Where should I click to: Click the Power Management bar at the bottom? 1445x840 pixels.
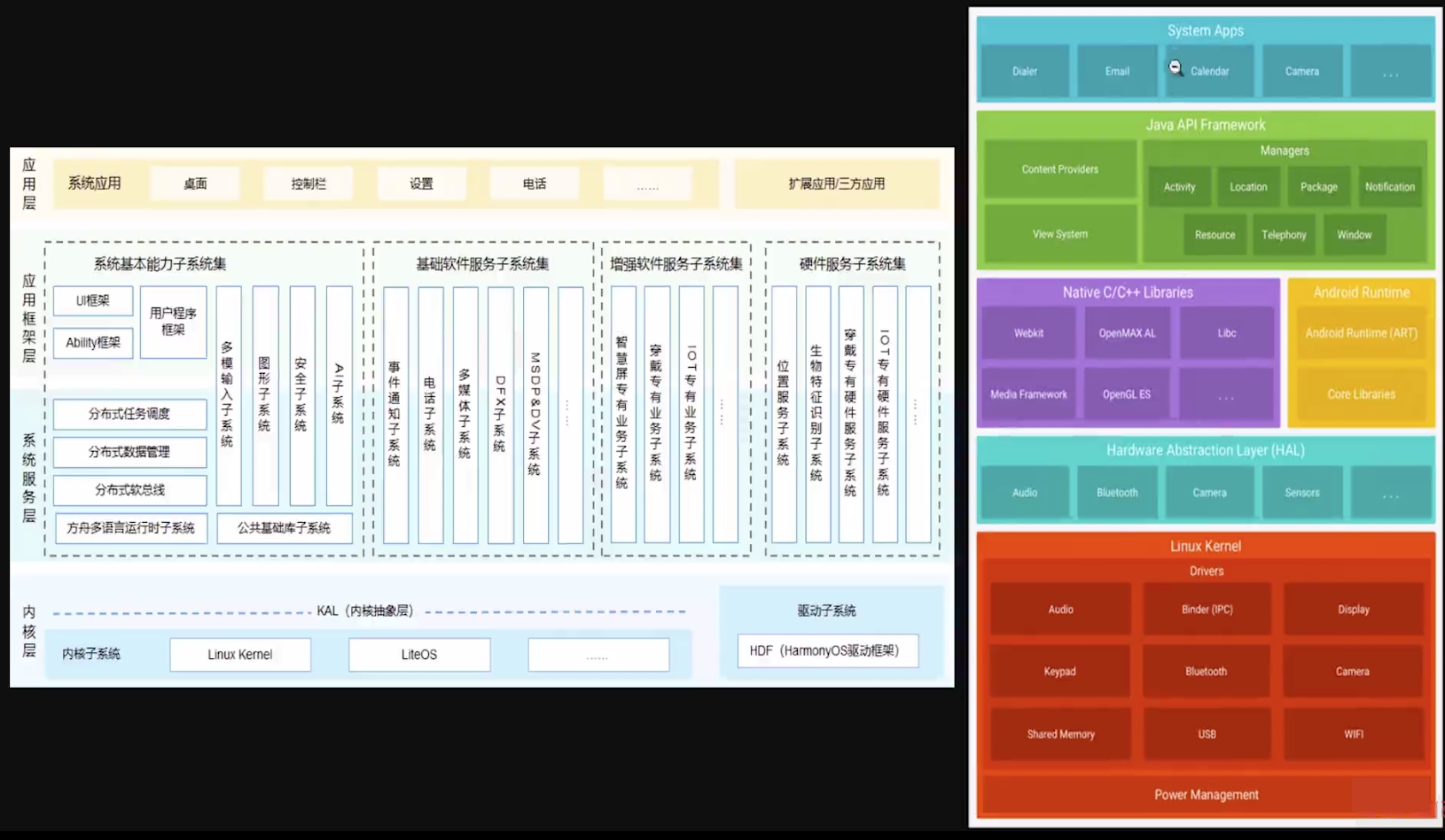(x=1206, y=794)
